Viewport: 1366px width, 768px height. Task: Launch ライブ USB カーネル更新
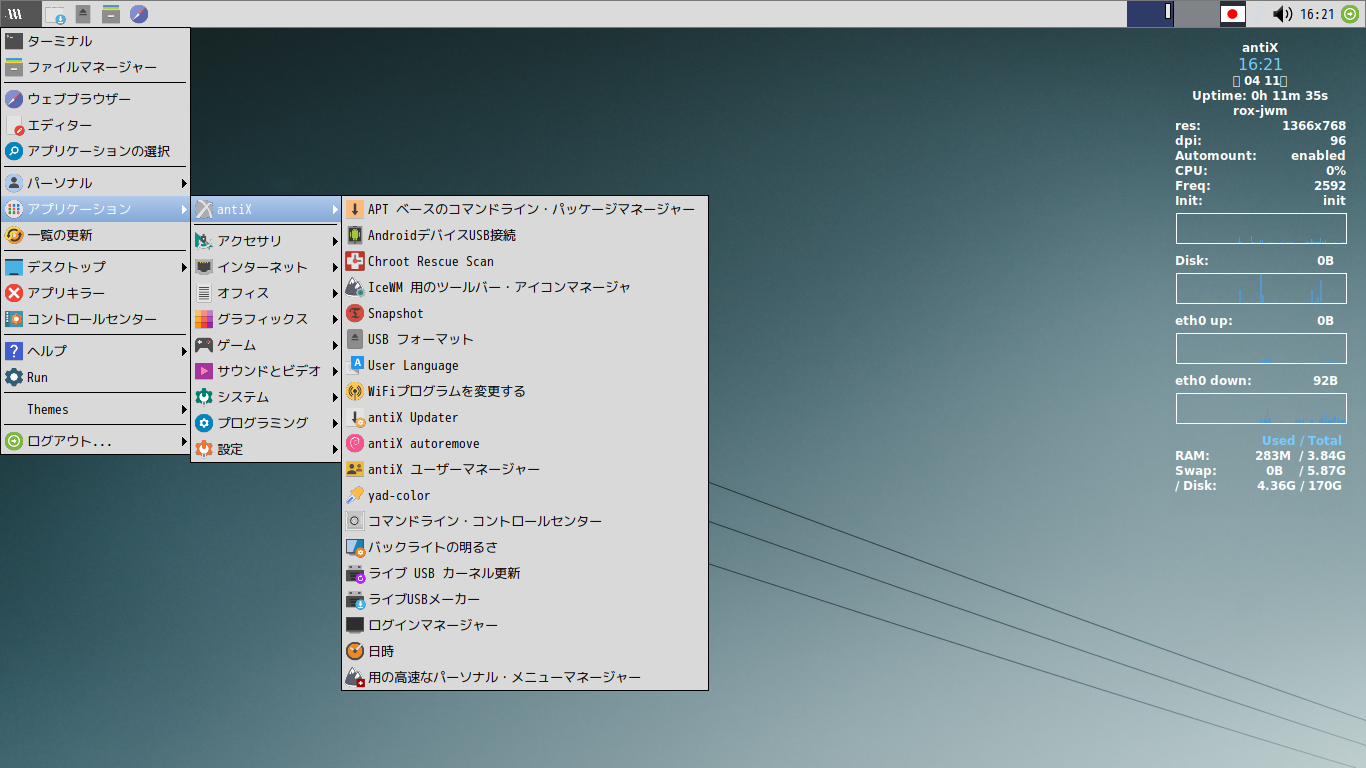click(x=525, y=573)
